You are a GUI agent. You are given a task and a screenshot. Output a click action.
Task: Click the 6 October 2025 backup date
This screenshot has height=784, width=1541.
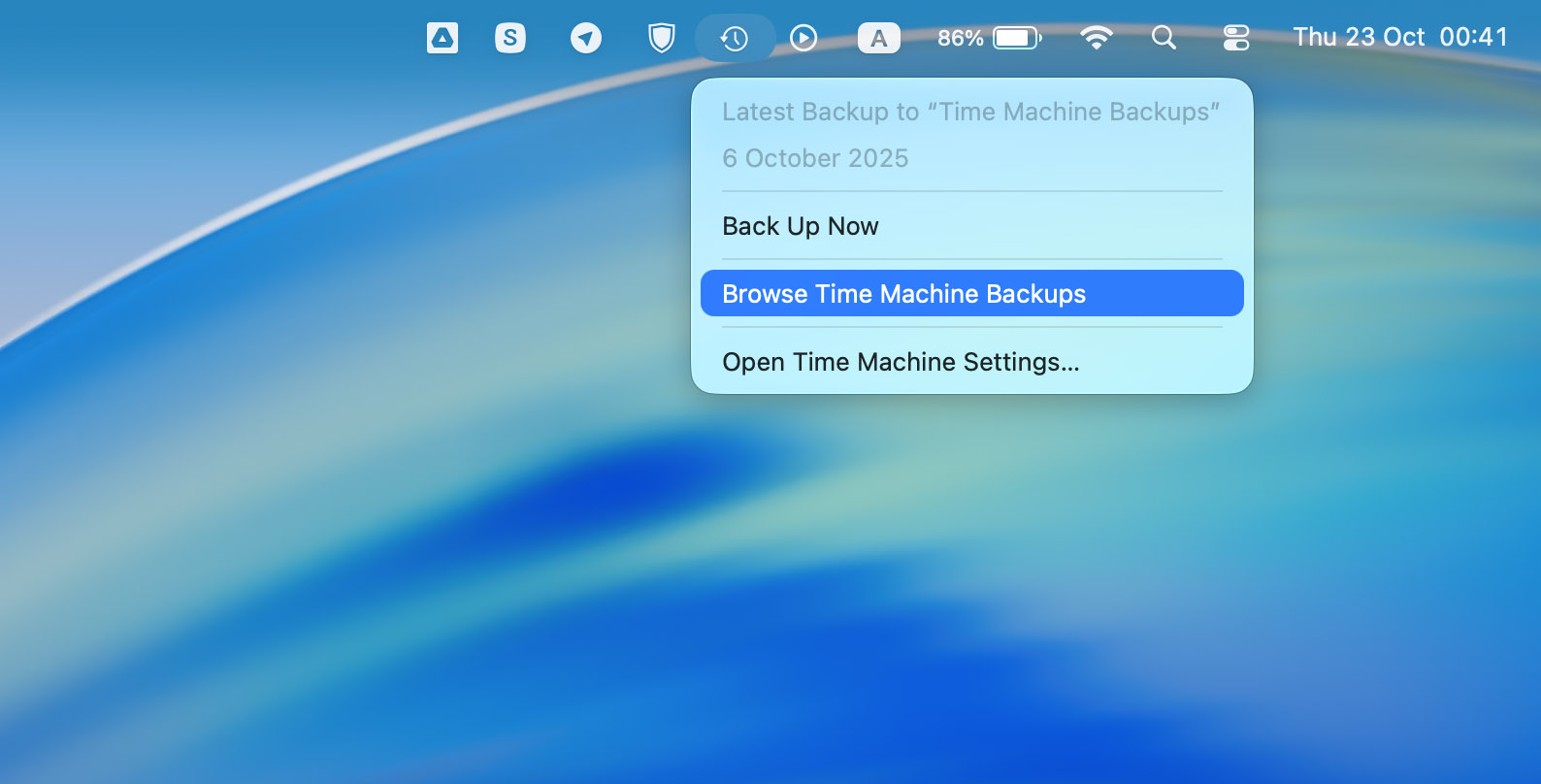[x=815, y=158]
